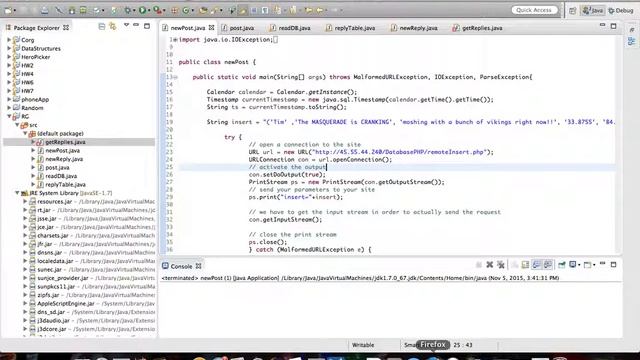Image resolution: width=640 pixels, height=360 pixels.
Task: Collapse all in Package Explorer
Action: [102, 27]
